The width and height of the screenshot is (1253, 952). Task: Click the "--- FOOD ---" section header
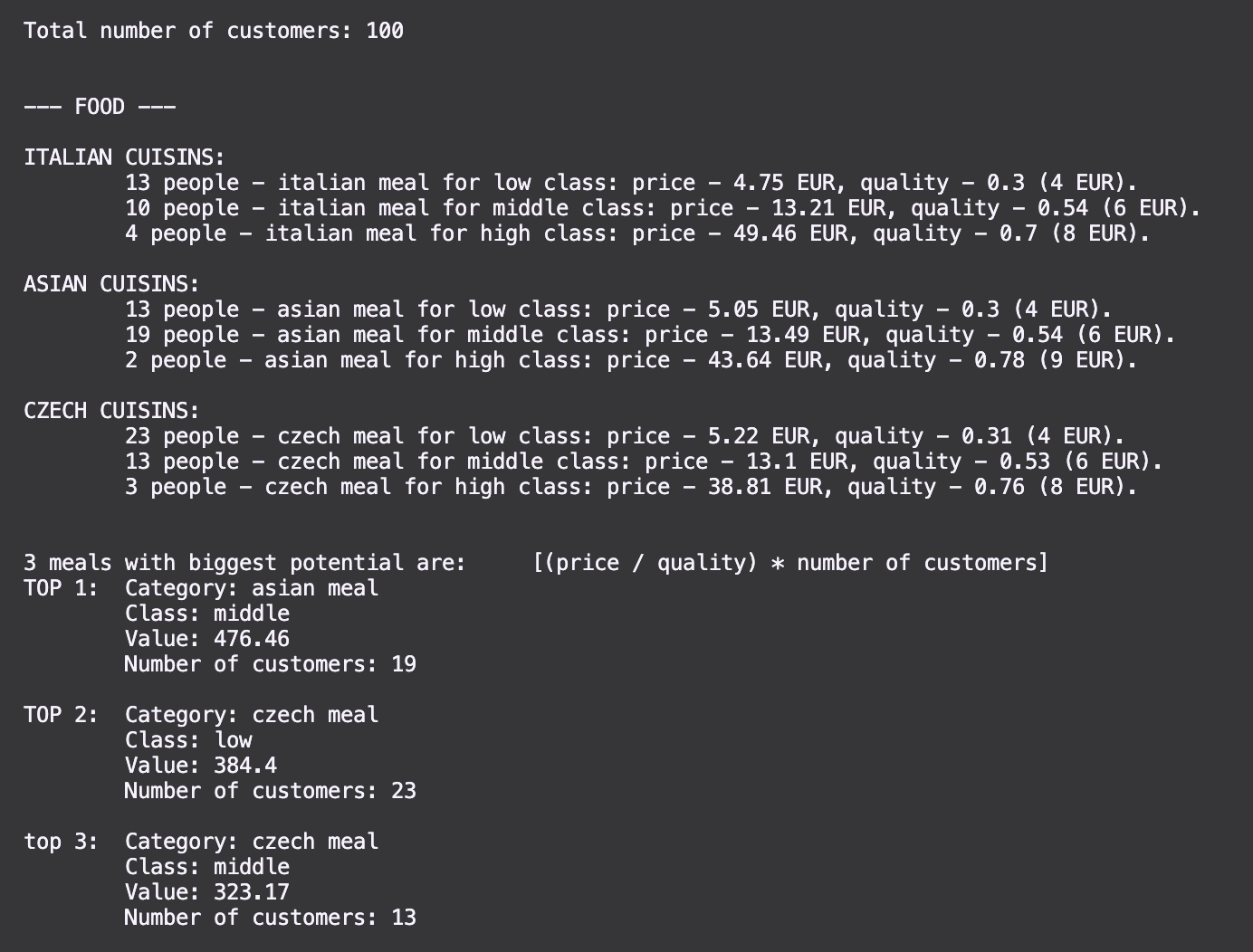100,107
